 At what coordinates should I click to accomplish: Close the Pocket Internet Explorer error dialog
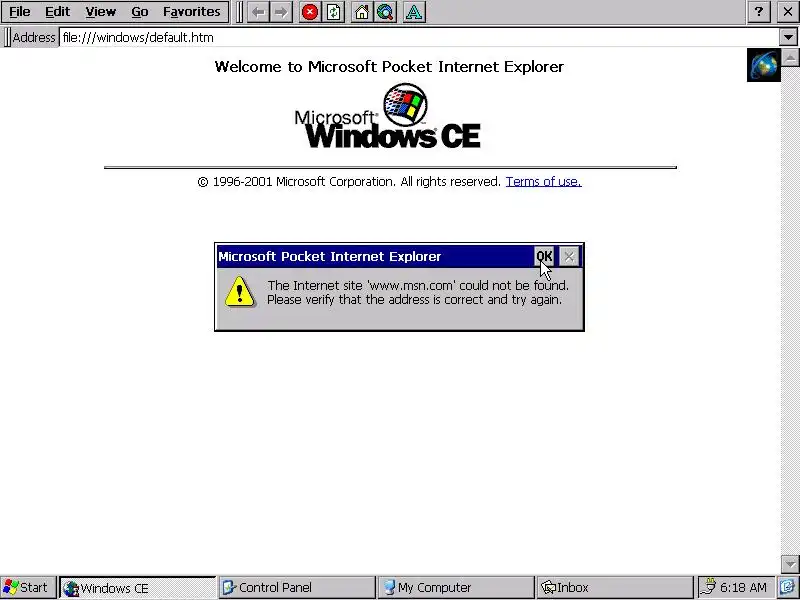tap(569, 256)
